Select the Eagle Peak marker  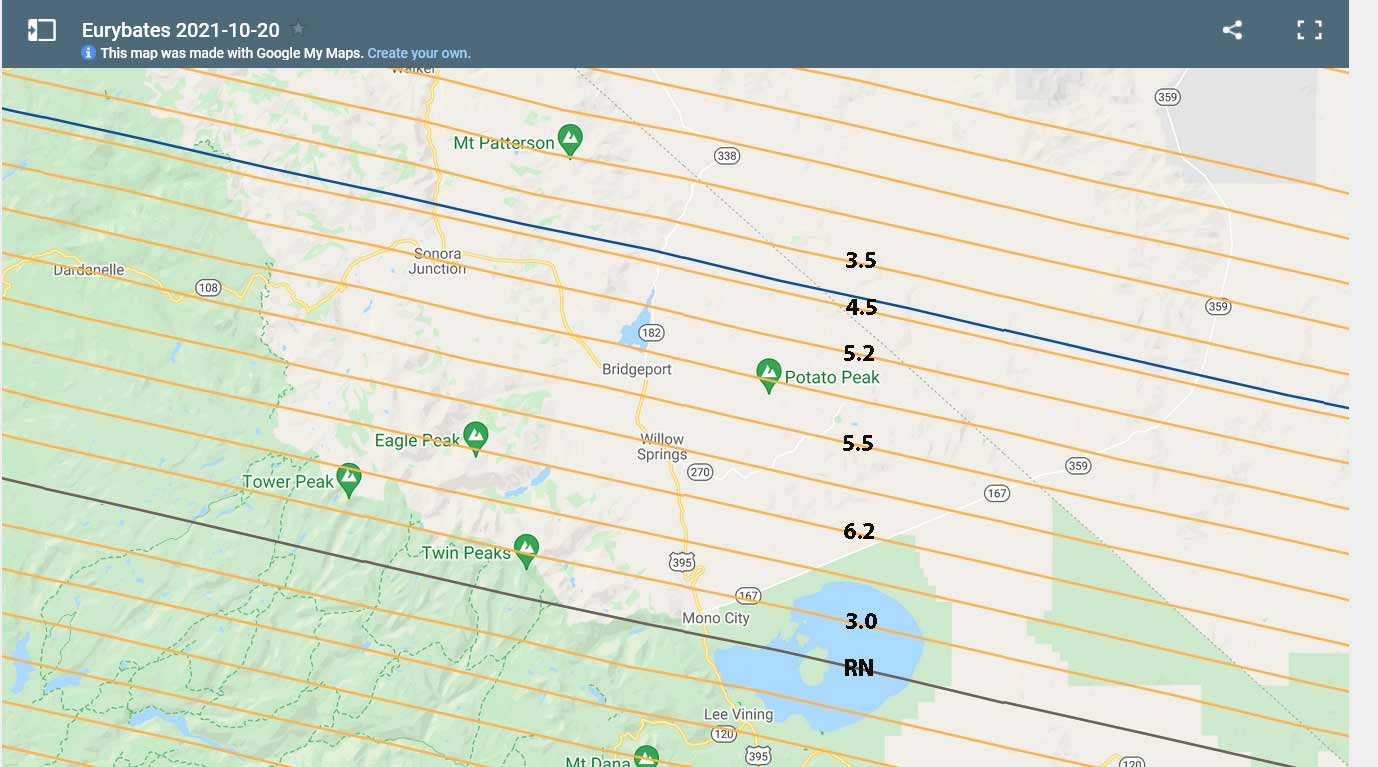tap(476, 439)
